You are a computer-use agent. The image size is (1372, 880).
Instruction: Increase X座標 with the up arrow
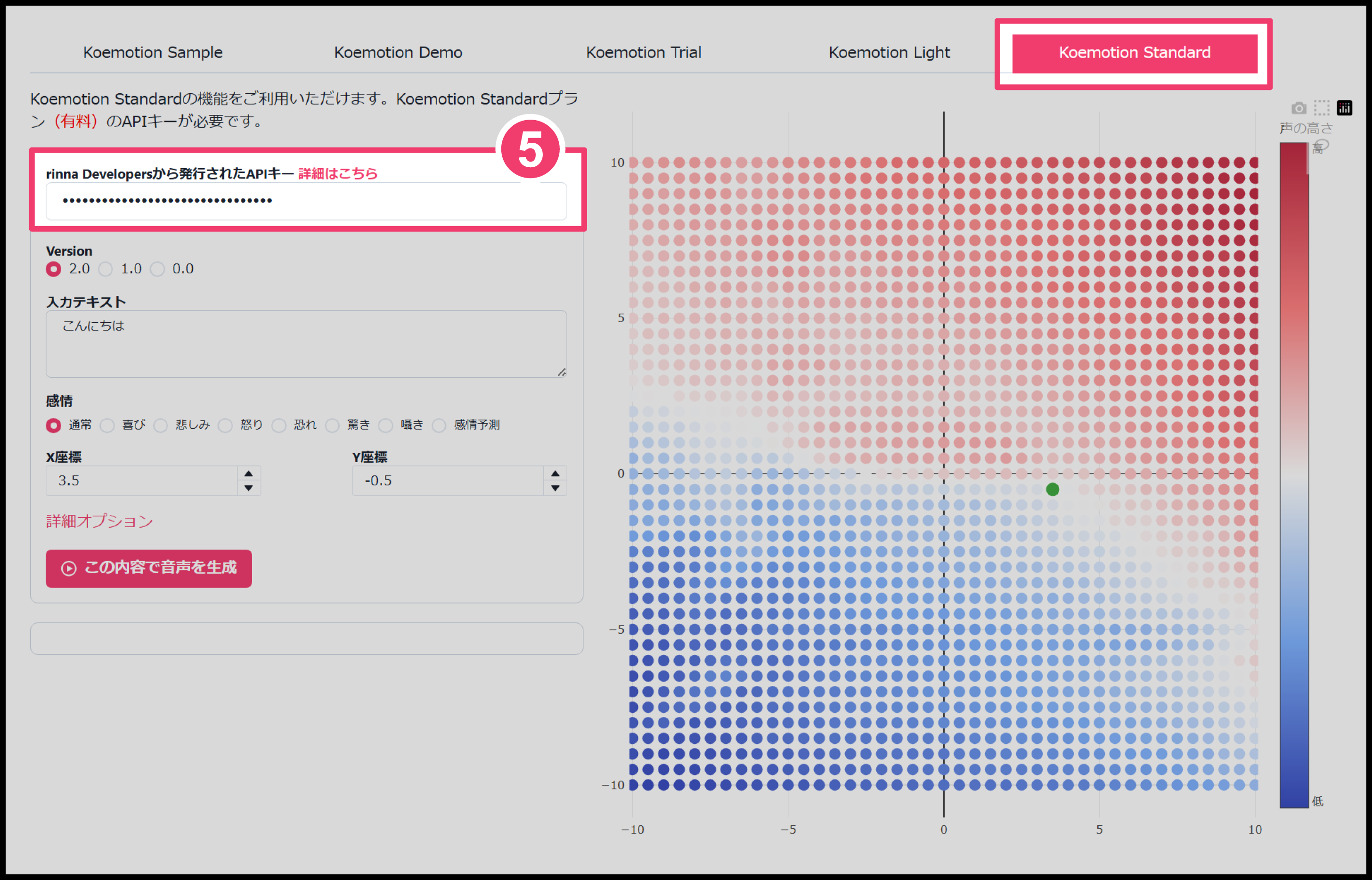tap(249, 474)
